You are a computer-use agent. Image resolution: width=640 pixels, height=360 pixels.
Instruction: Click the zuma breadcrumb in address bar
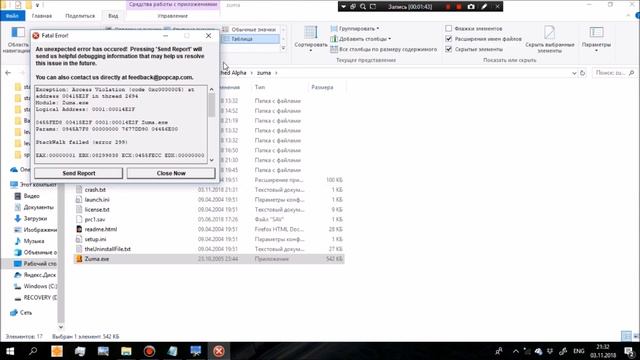pos(264,73)
